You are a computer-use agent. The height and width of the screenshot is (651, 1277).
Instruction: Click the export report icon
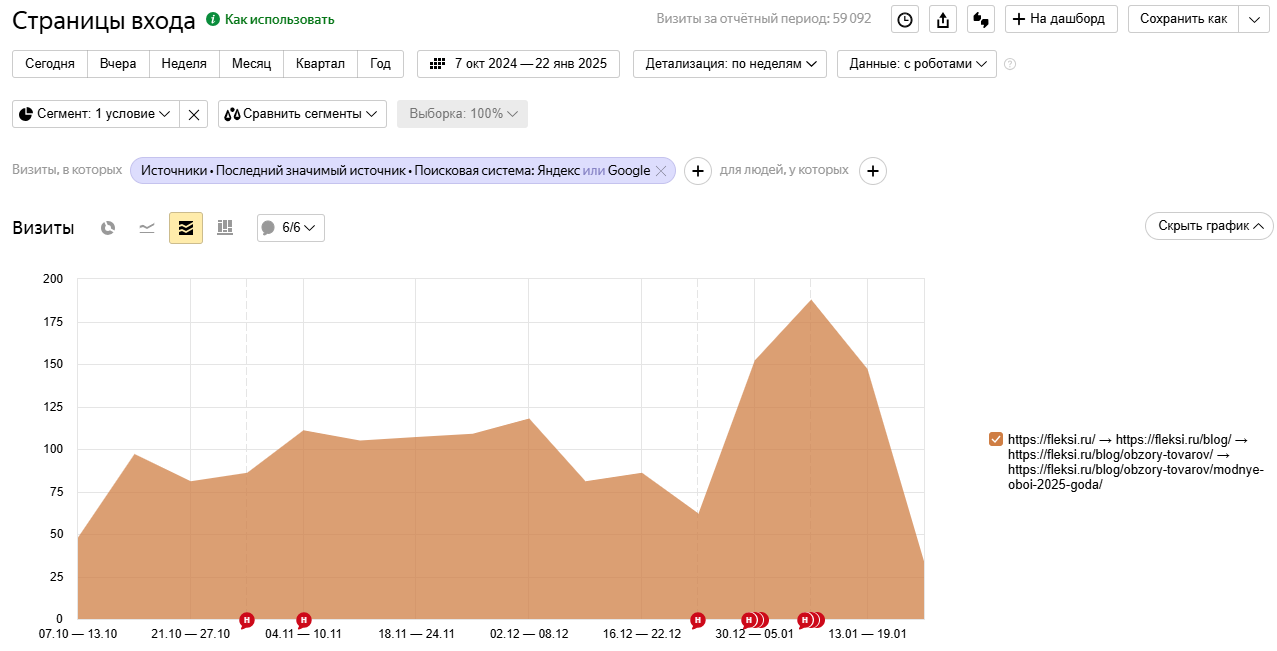click(942, 19)
